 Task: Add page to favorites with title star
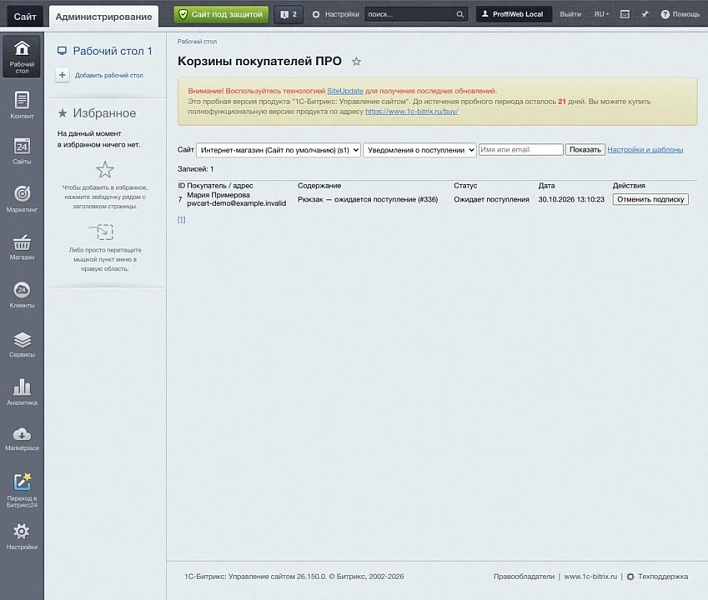(356, 61)
